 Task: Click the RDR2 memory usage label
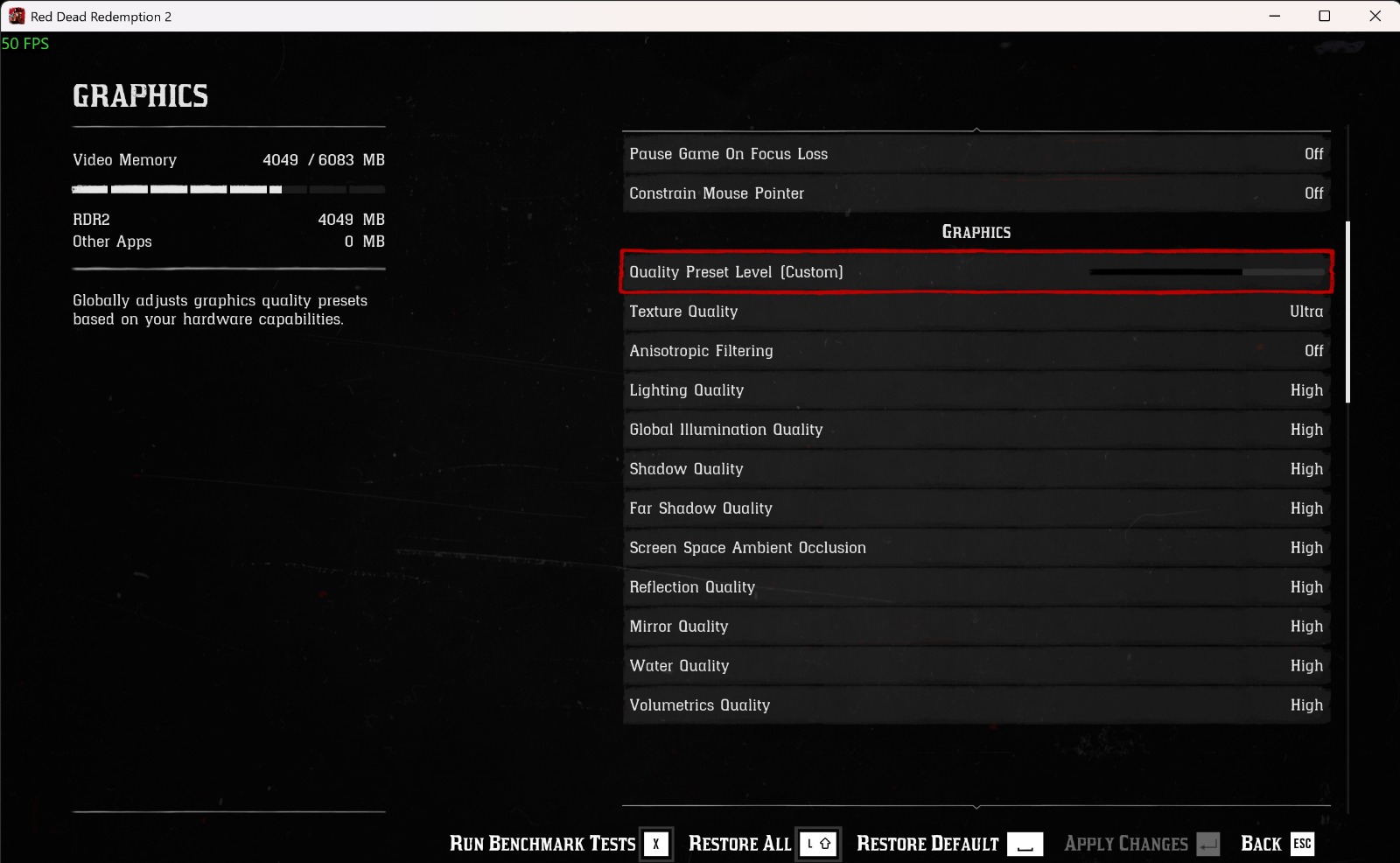tap(91, 220)
